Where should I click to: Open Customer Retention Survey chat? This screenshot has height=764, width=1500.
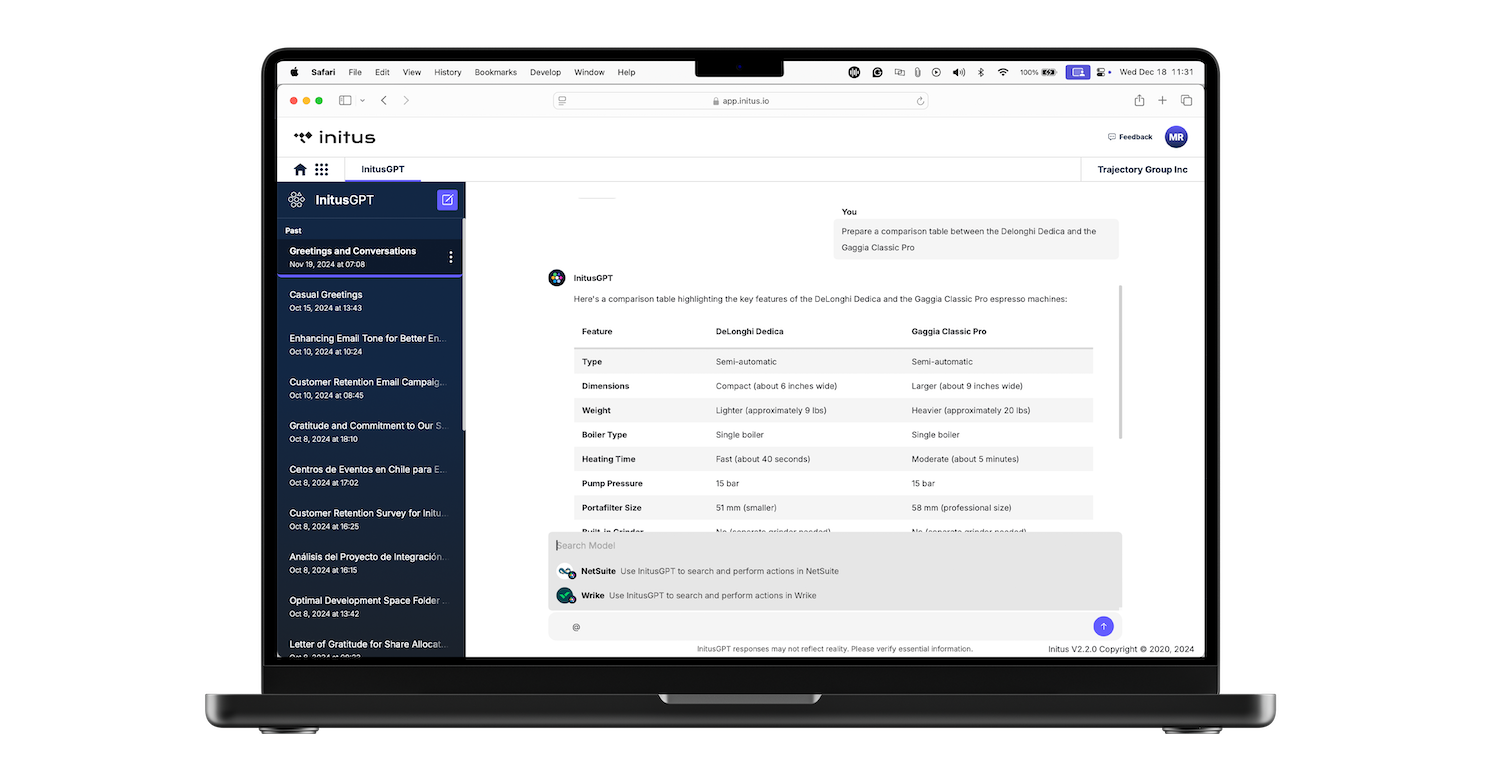[369, 519]
